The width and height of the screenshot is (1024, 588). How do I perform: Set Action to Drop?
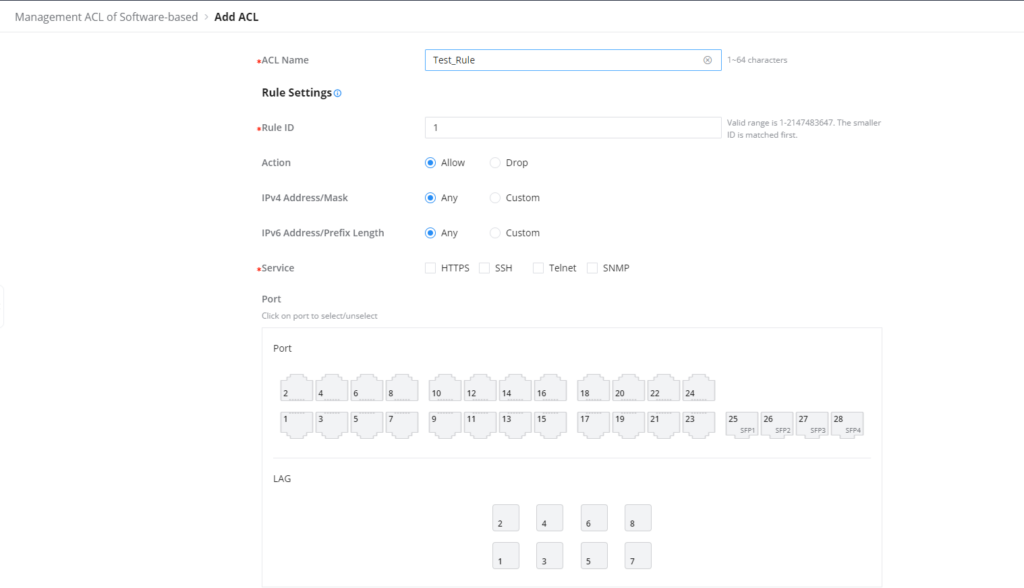(x=495, y=163)
